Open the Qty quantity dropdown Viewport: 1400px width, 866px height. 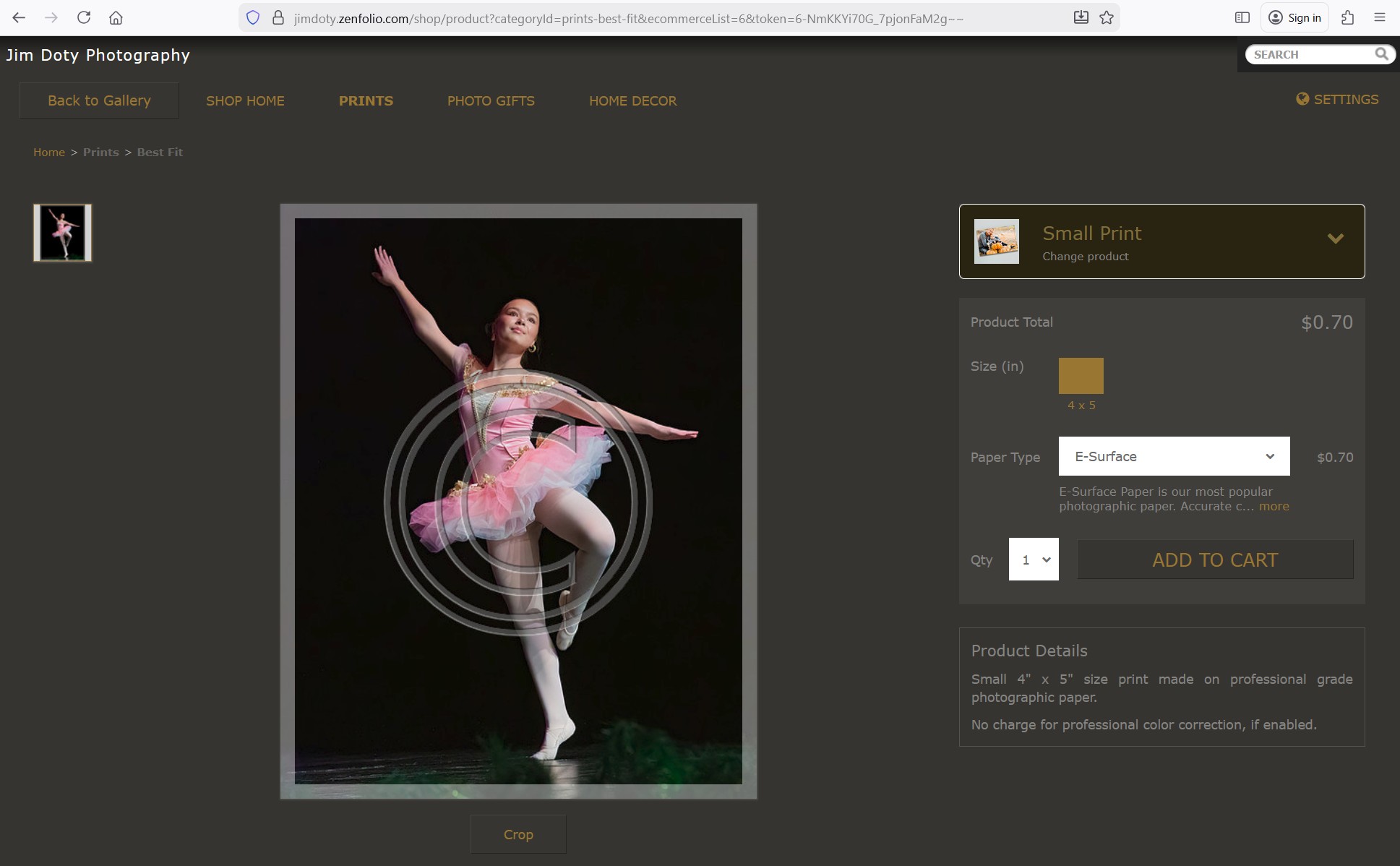pyautogui.click(x=1034, y=560)
